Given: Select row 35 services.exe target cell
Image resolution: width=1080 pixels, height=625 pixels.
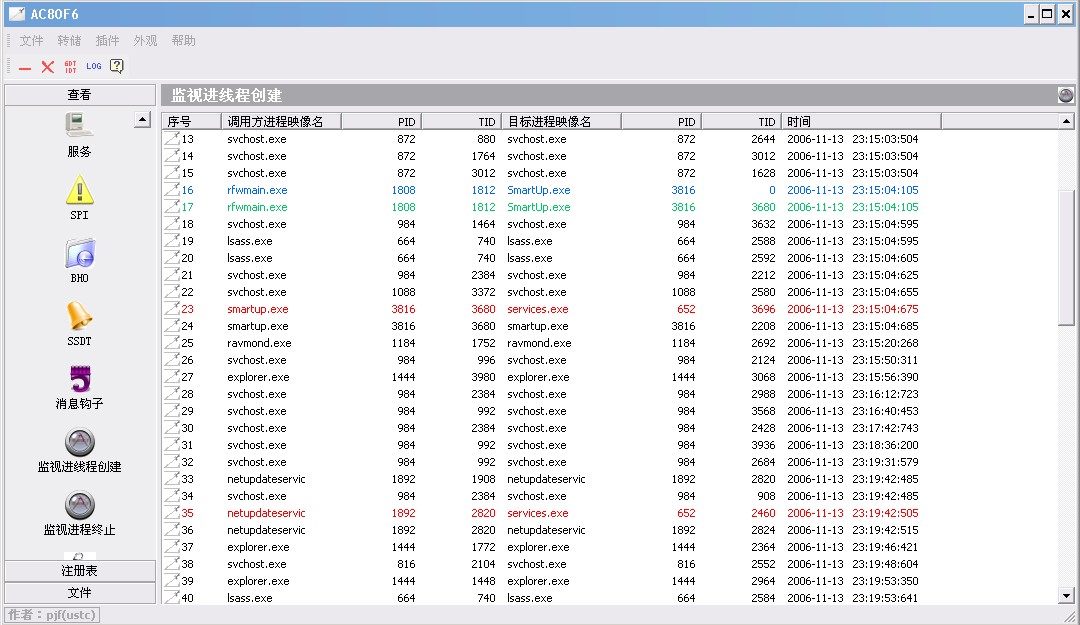Looking at the screenshot, I should [x=537, y=513].
